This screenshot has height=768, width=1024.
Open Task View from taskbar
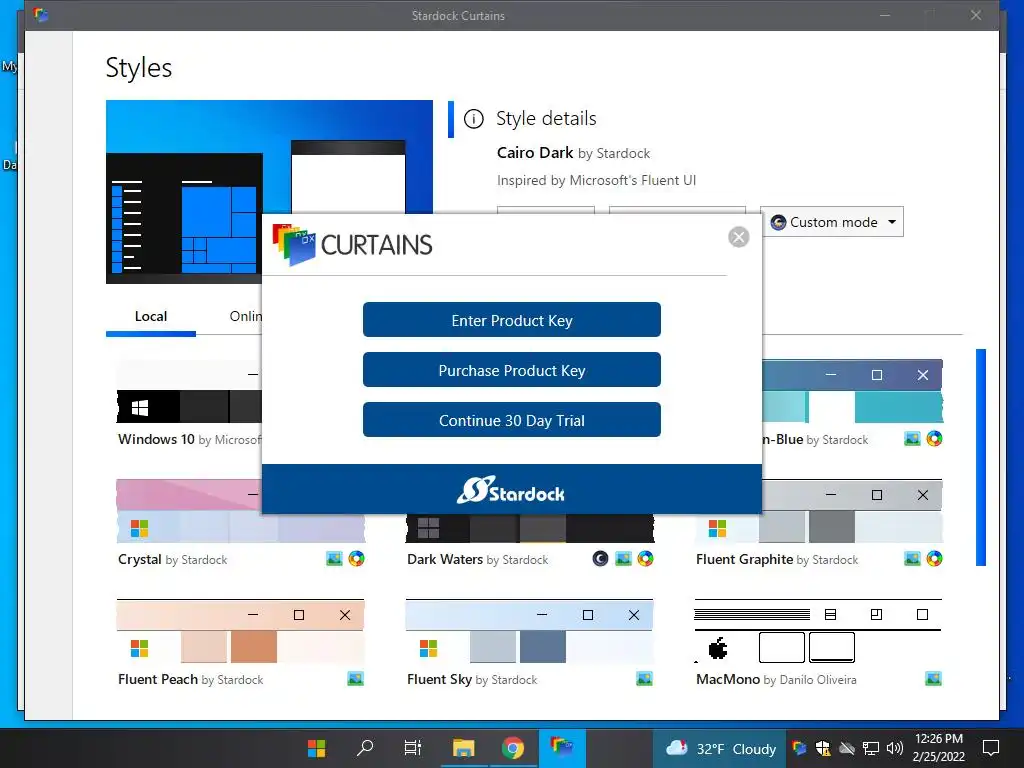(x=413, y=748)
